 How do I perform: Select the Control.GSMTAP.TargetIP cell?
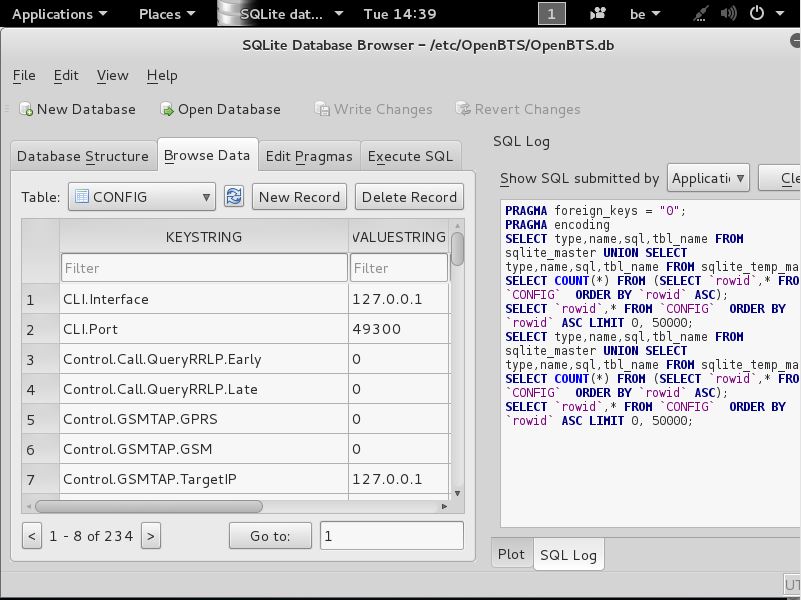(204, 479)
